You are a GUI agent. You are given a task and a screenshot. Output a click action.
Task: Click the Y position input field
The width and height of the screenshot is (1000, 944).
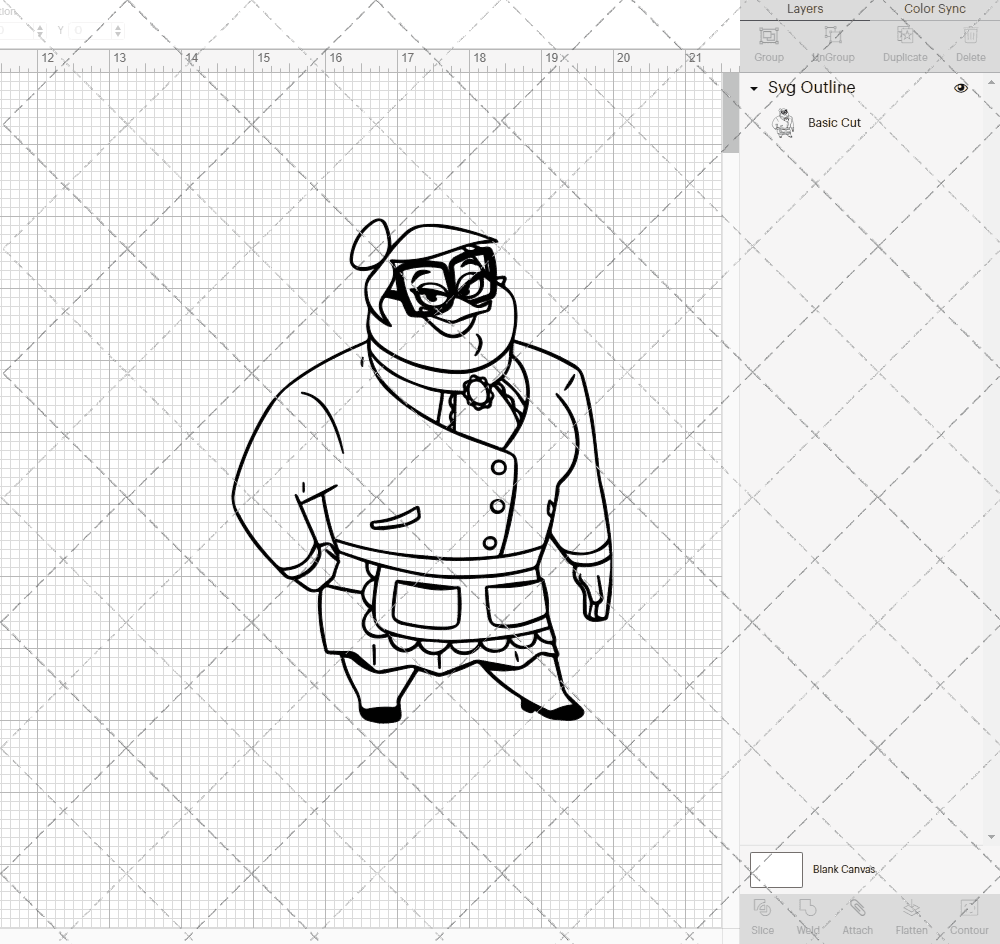pyautogui.click(x=90, y=31)
